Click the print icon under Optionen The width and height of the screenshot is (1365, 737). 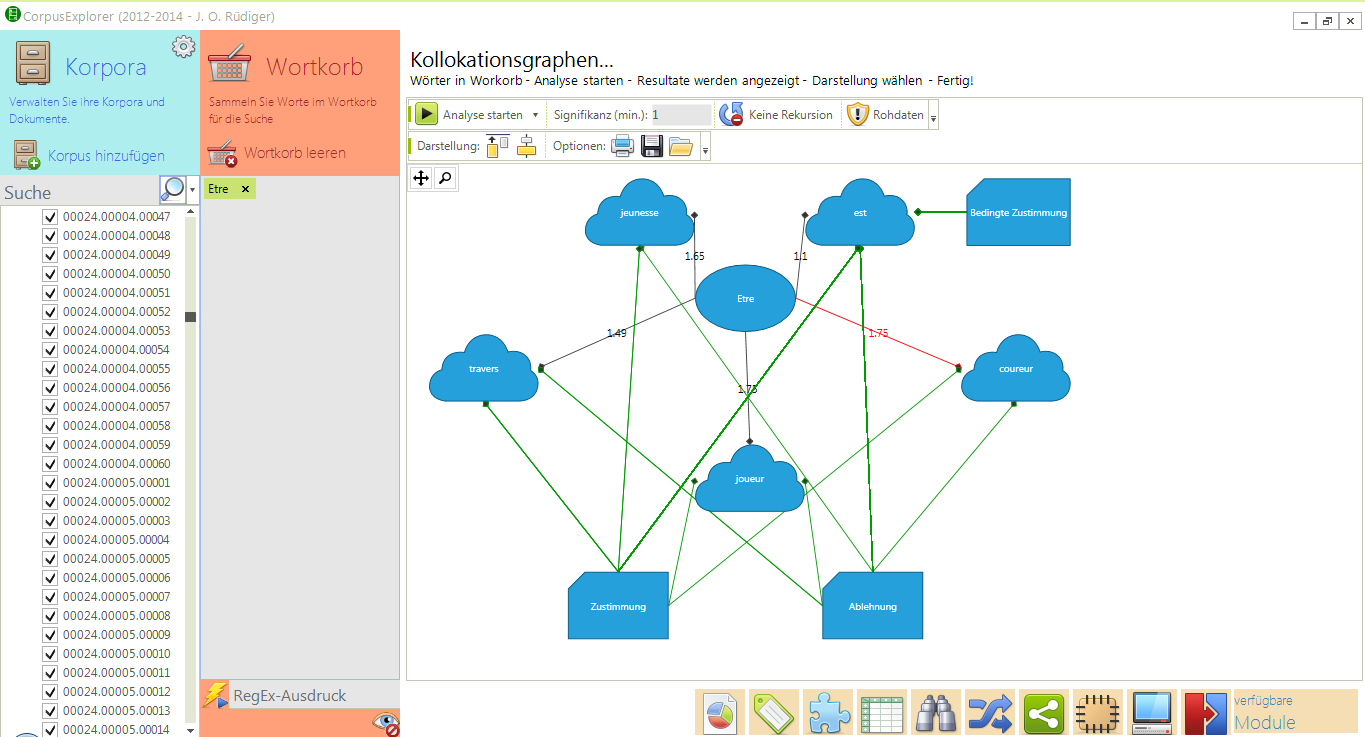623,147
